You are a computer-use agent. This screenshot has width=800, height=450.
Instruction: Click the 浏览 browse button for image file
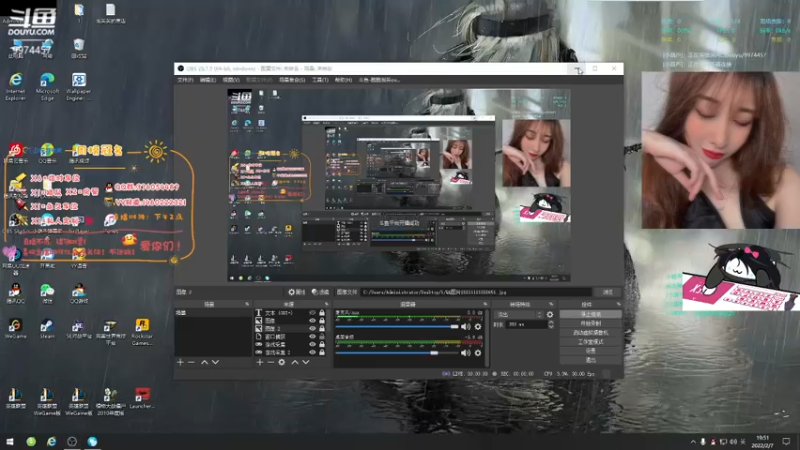tap(608, 292)
